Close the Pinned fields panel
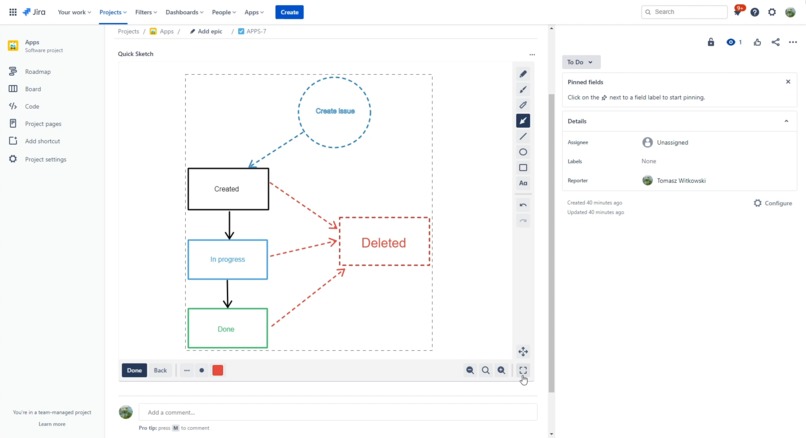Screen dimensions: 806x438 pos(788,82)
